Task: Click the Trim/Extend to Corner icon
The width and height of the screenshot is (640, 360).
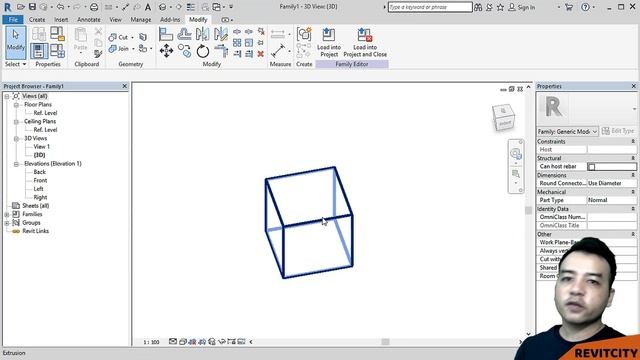Action: click(x=221, y=51)
